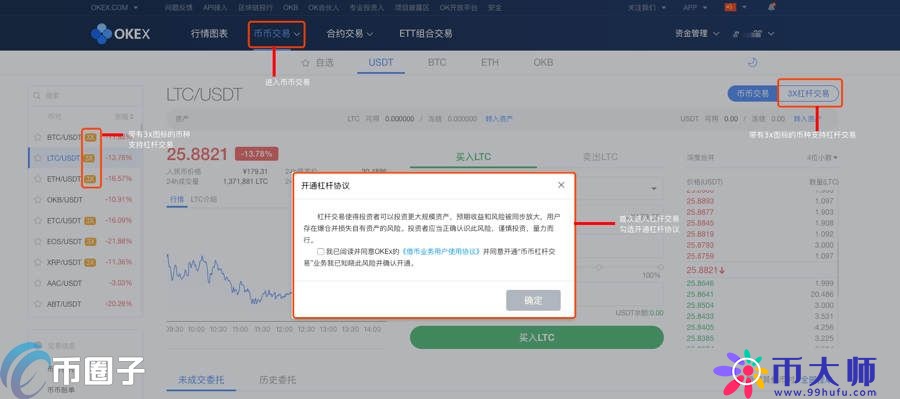Star the AAC/USDT pair

point(39,283)
